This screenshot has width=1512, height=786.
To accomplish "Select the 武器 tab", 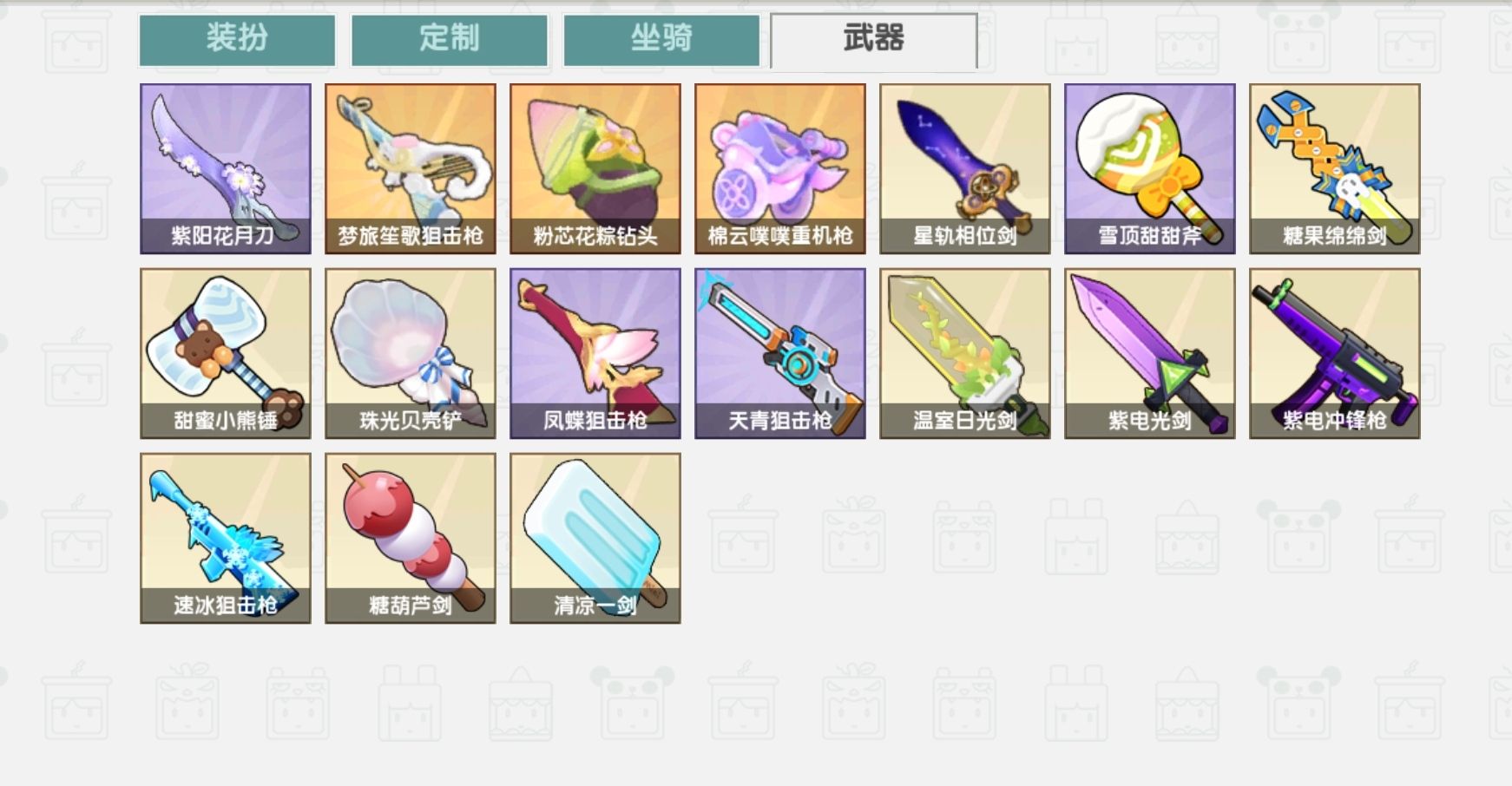I will click(x=874, y=40).
